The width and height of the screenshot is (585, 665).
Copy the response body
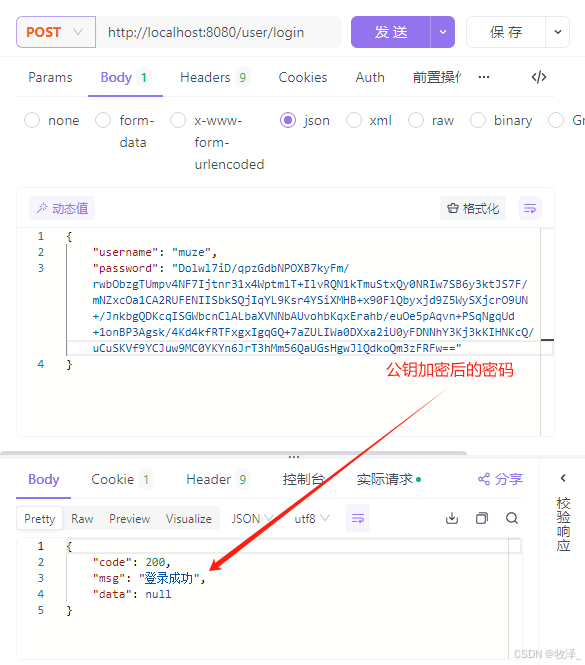click(x=482, y=518)
